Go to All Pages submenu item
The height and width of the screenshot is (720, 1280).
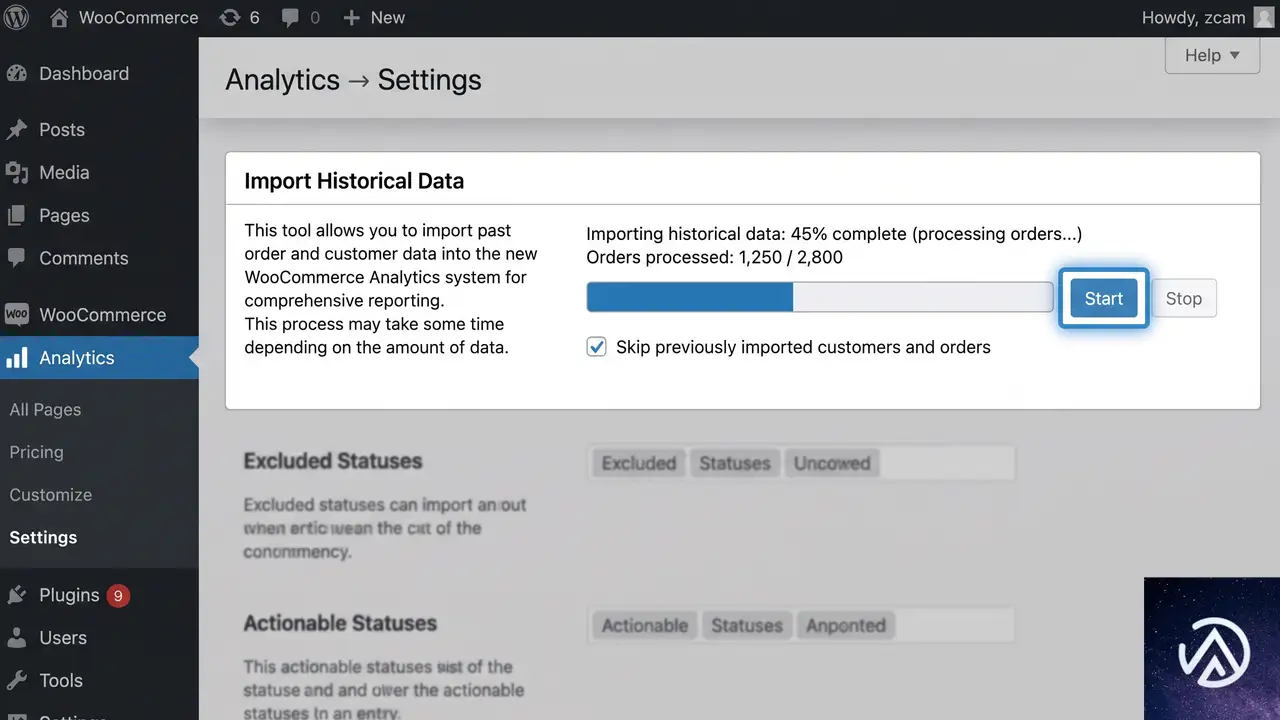45,409
